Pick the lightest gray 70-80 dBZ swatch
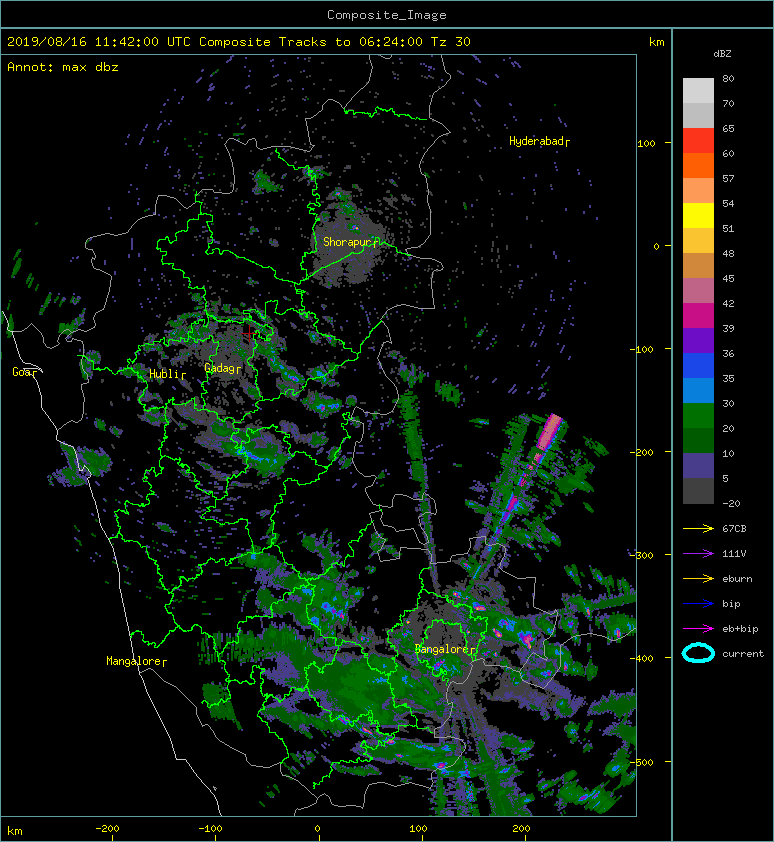774x842 pixels. (698, 91)
